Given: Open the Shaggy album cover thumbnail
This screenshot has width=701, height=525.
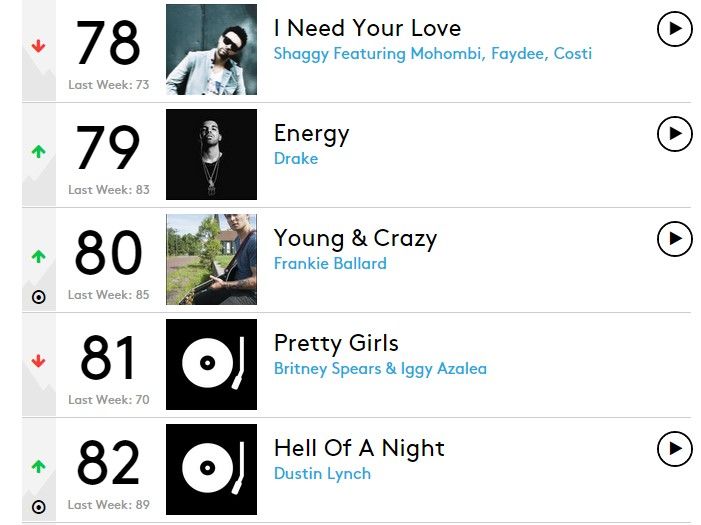Looking at the screenshot, I should pos(211,49).
